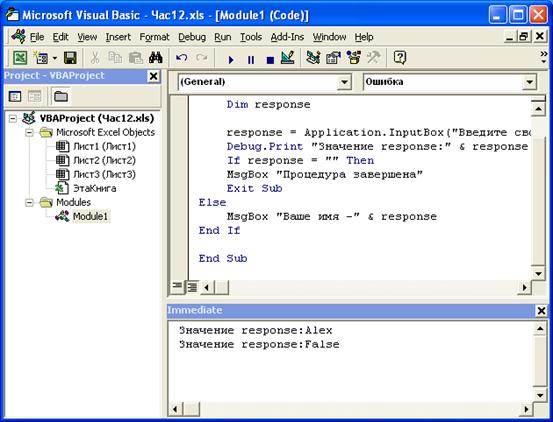Pause execution with the Break button
Viewport: 553px width, 422px height.
click(251, 60)
